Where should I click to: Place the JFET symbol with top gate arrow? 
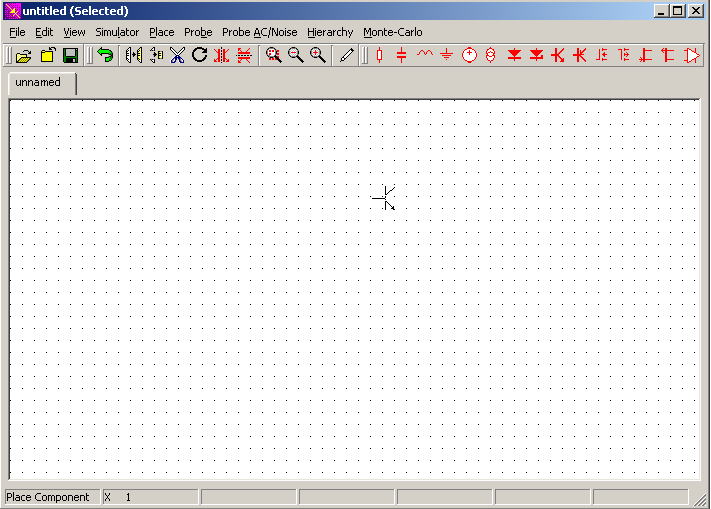667,55
